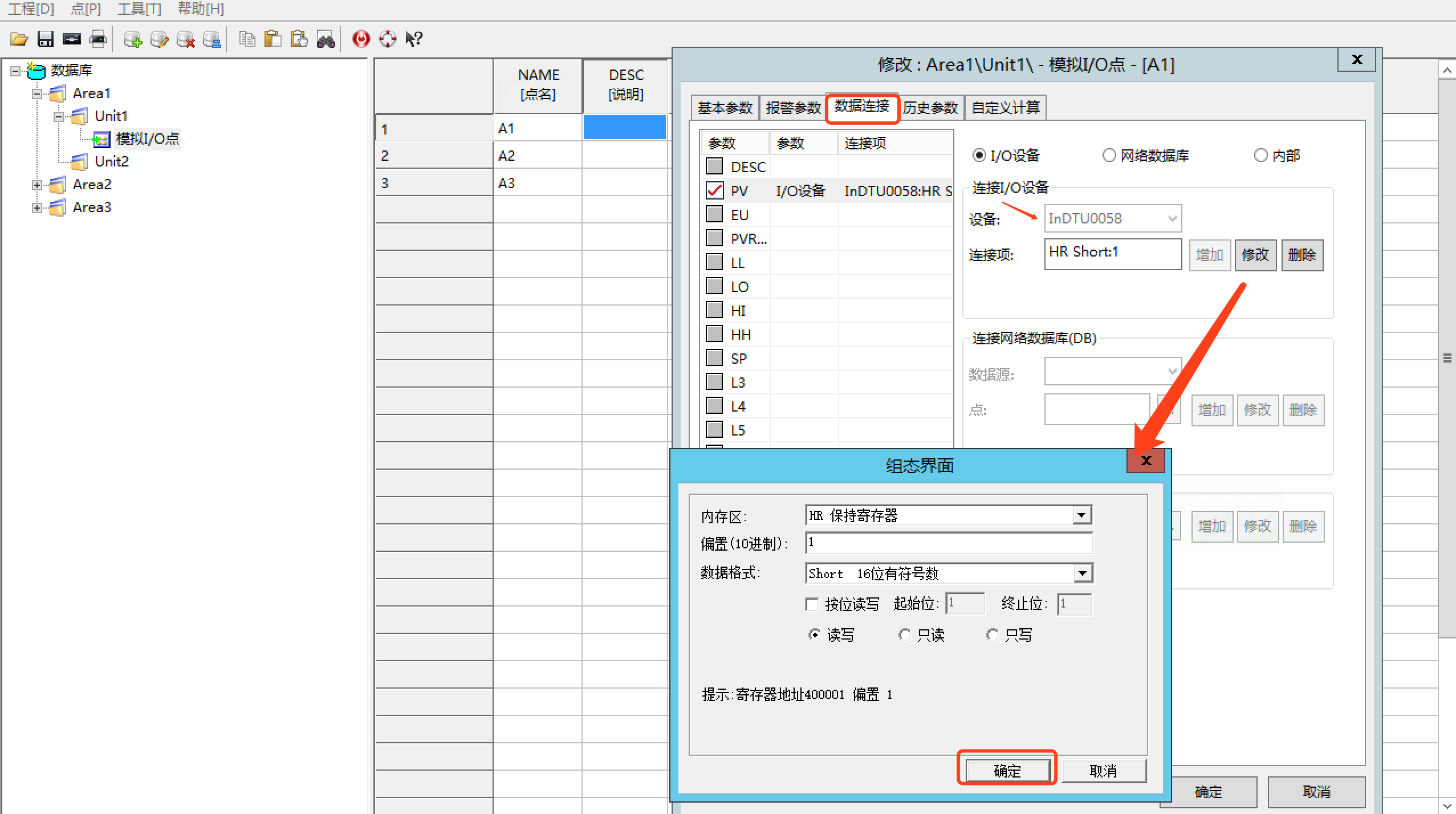Expand the Area2 tree node

click(x=37, y=185)
